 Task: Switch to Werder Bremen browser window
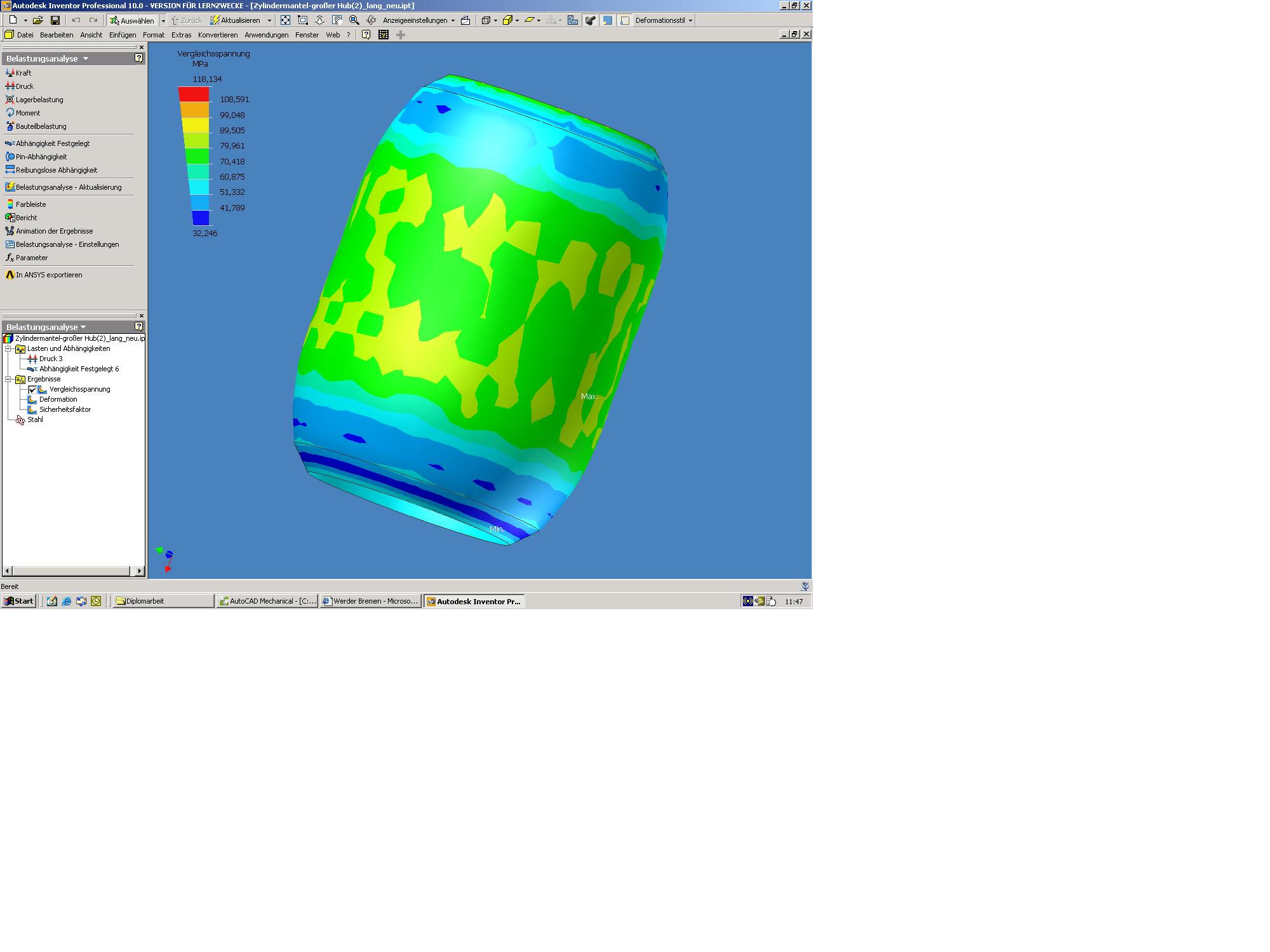pos(371,601)
